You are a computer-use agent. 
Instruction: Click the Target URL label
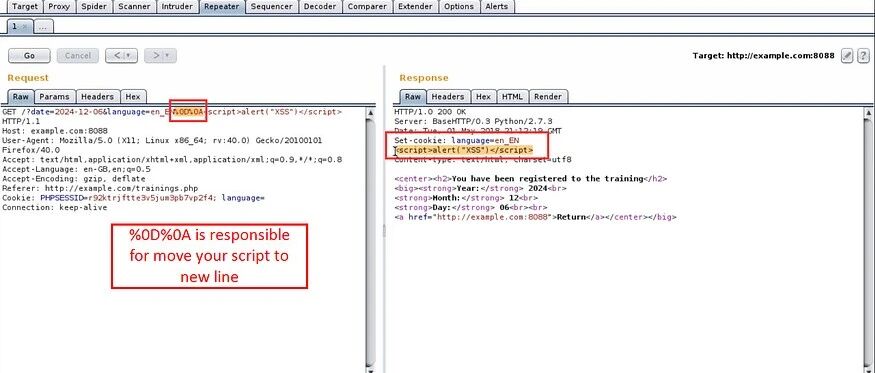(x=763, y=55)
